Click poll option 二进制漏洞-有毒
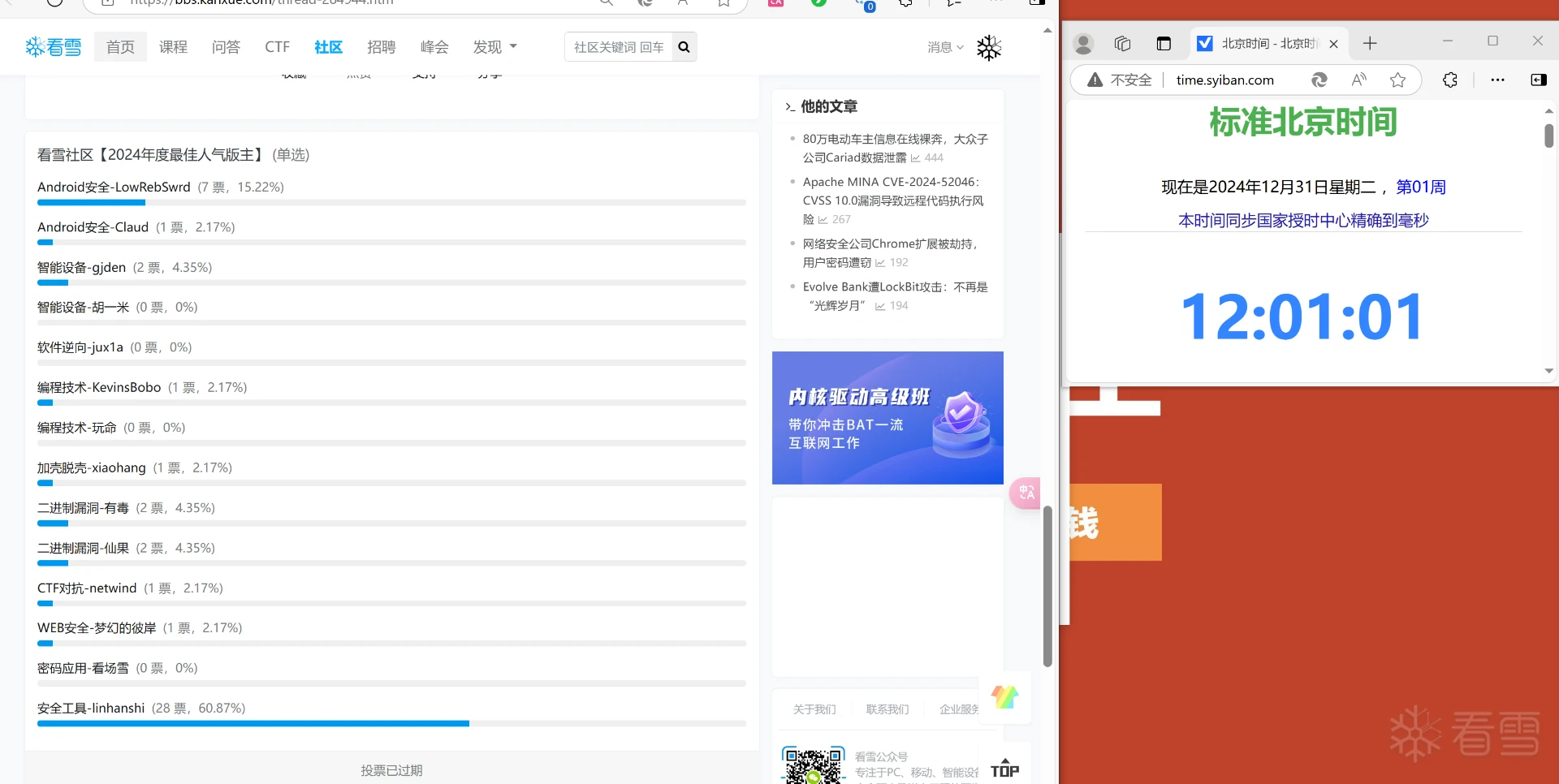Viewport: 1559px width, 784px height. [x=83, y=508]
